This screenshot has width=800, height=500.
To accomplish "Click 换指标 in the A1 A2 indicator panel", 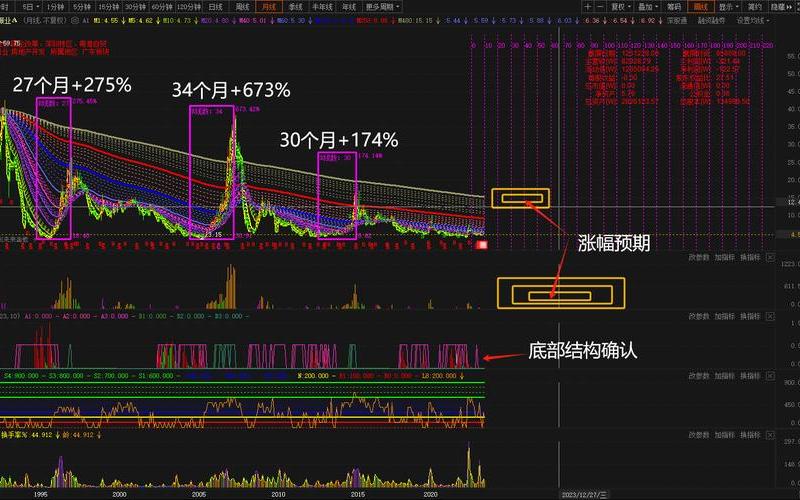I will tap(750, 316).
